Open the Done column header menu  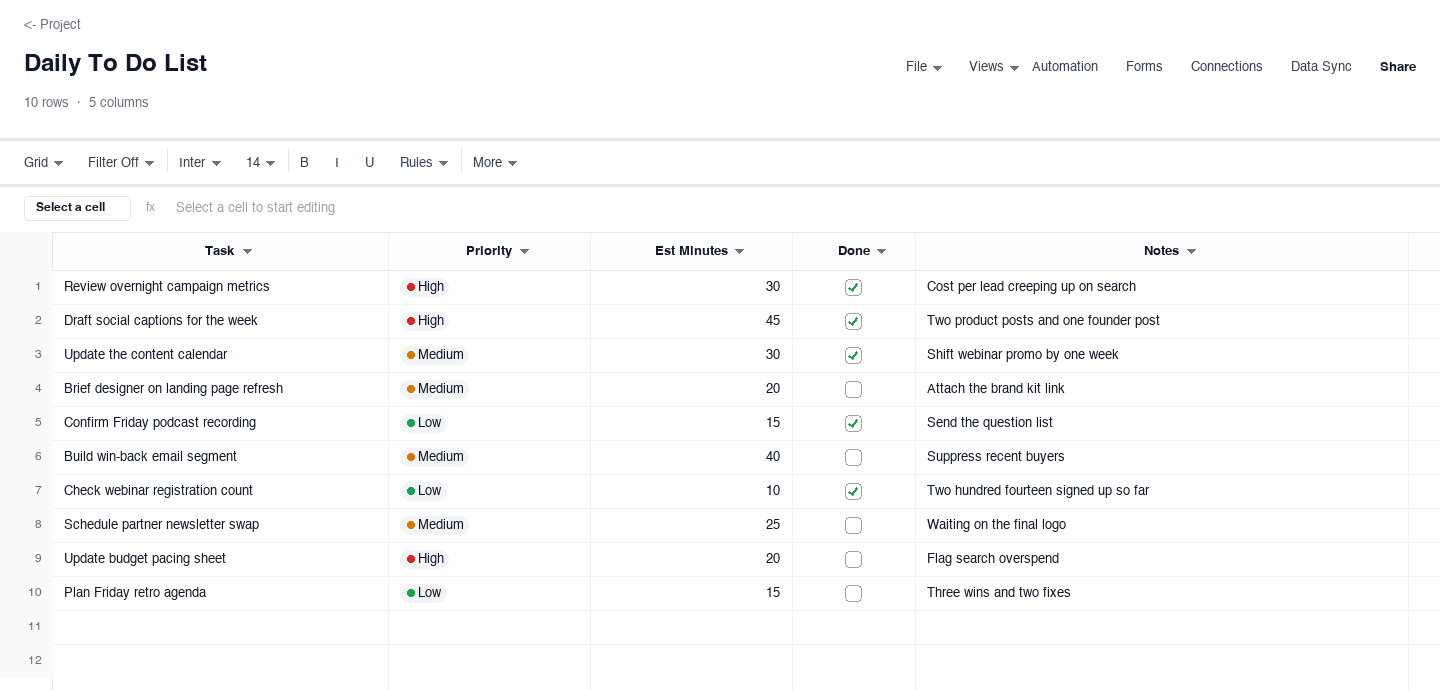pyautogui.click(x=881, y=252)
